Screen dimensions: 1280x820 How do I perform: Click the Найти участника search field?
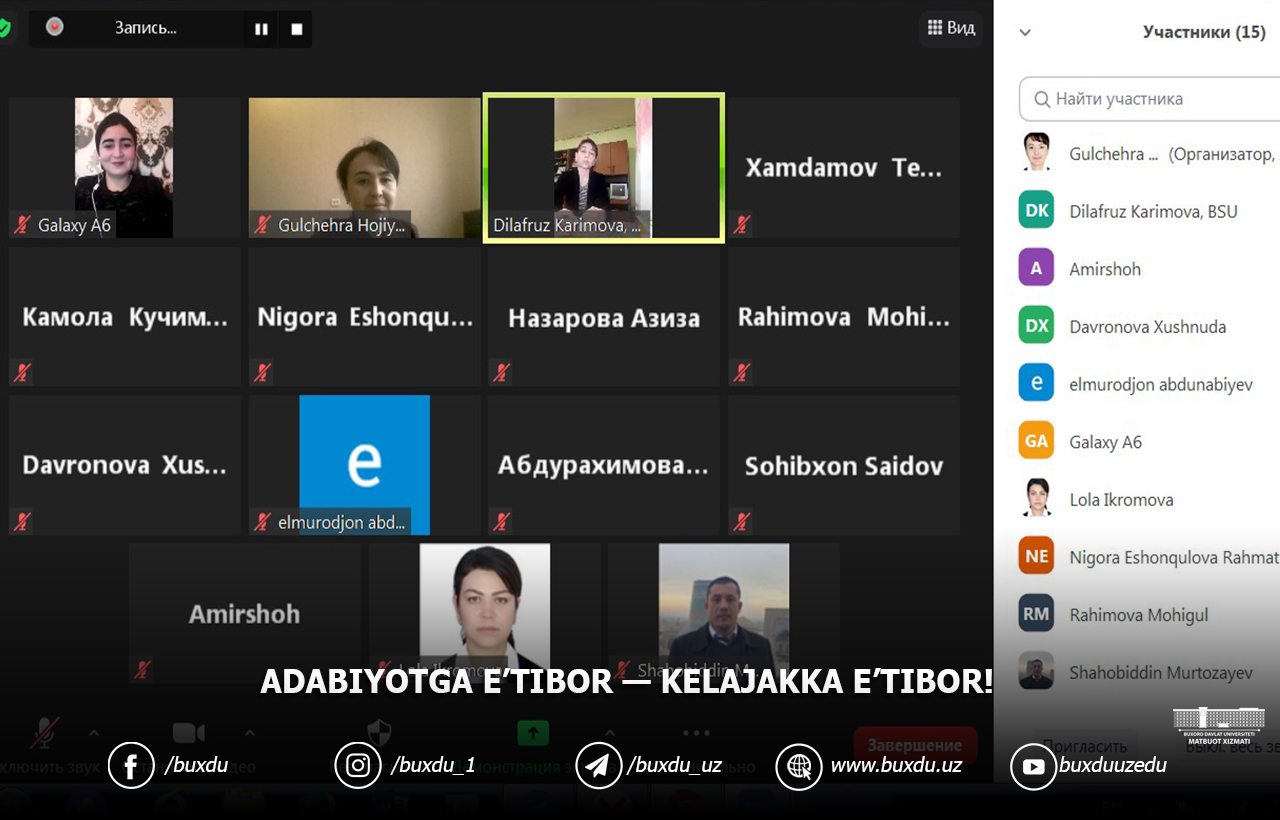pos(1150,99)
